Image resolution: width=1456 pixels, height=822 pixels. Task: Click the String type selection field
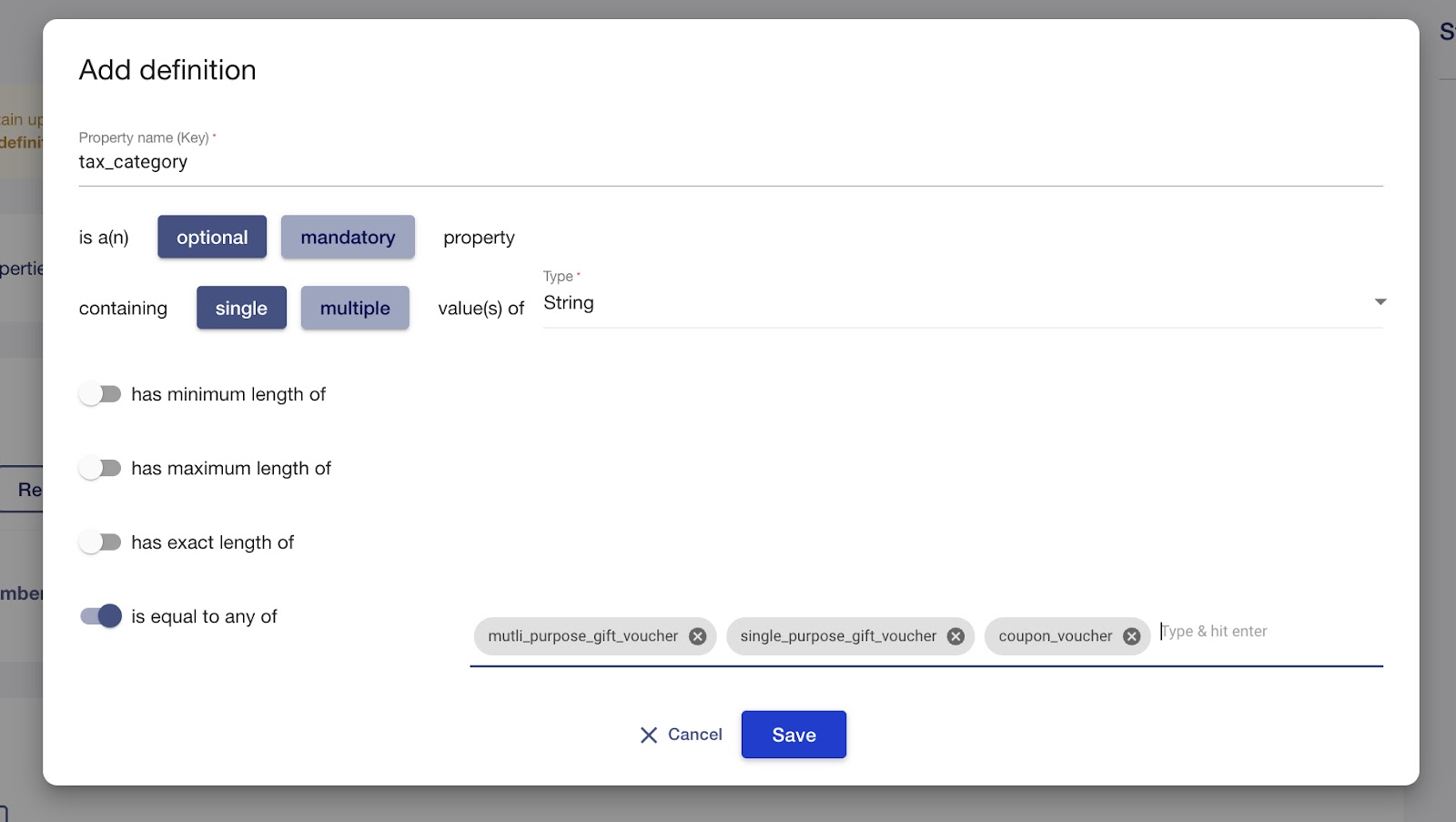[x=946, y=303]
